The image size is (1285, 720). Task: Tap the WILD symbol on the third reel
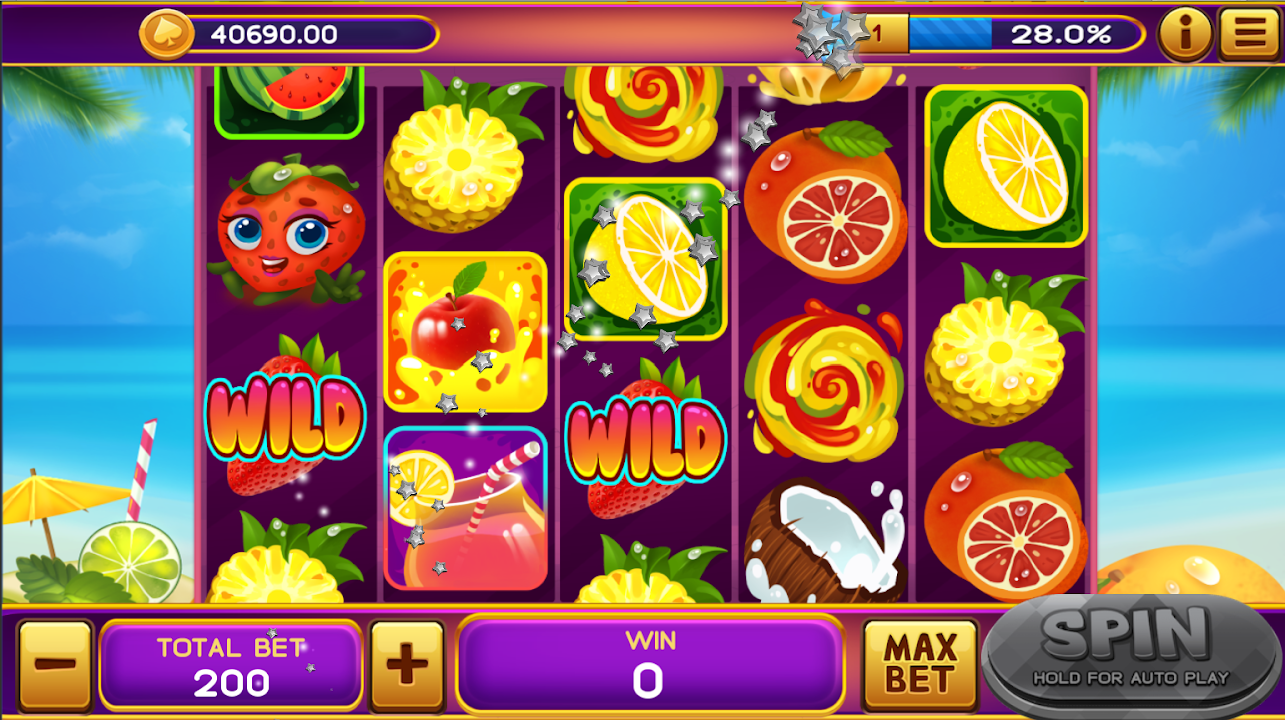[x=645, y=440]
